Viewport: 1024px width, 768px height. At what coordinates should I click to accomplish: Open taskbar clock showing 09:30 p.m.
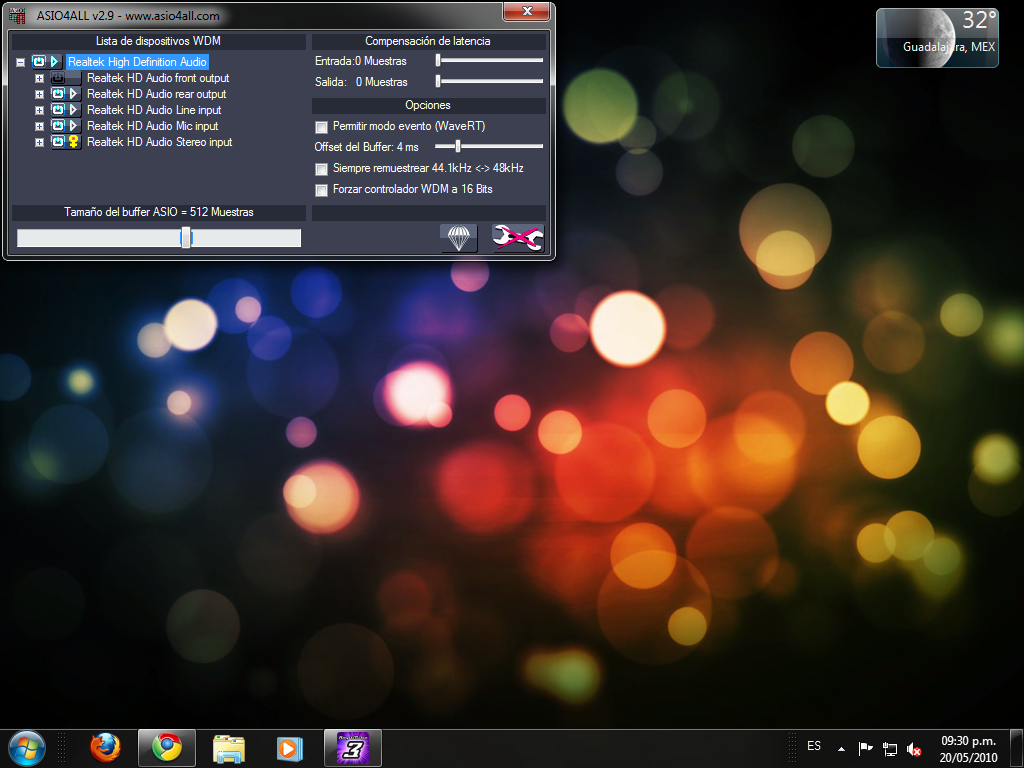(968, 749)
